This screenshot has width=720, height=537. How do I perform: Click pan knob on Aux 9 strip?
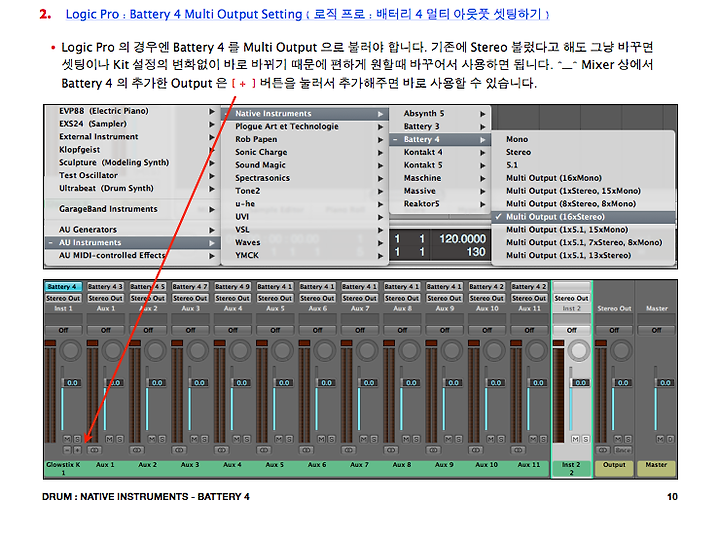point(451,350)
